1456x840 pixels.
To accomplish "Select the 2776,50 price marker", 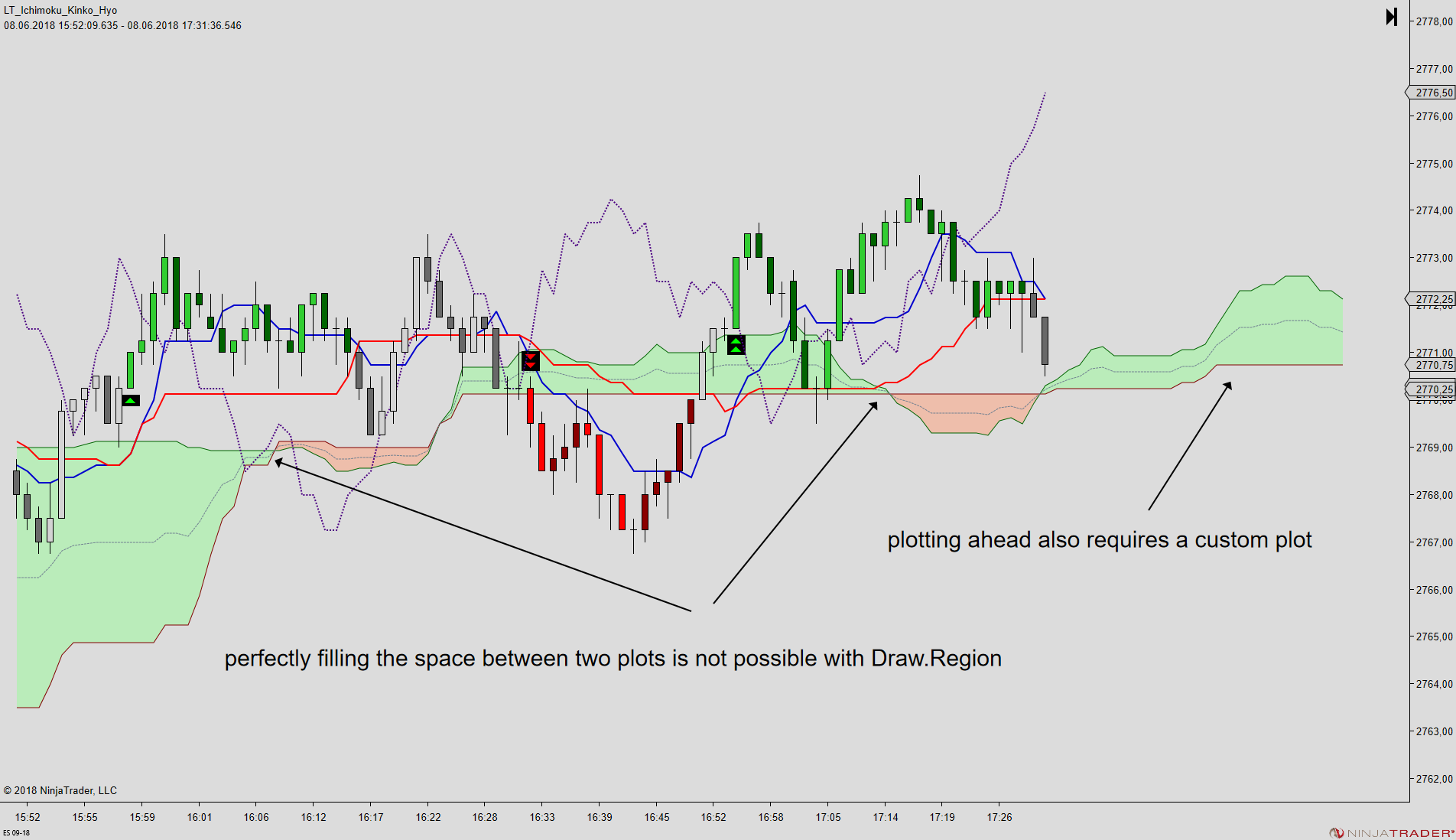I will 1432,93.
